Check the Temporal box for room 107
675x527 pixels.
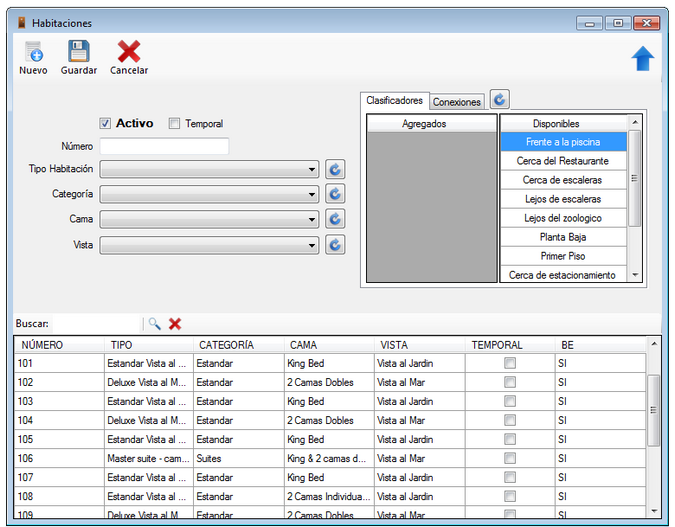point(510,477)
